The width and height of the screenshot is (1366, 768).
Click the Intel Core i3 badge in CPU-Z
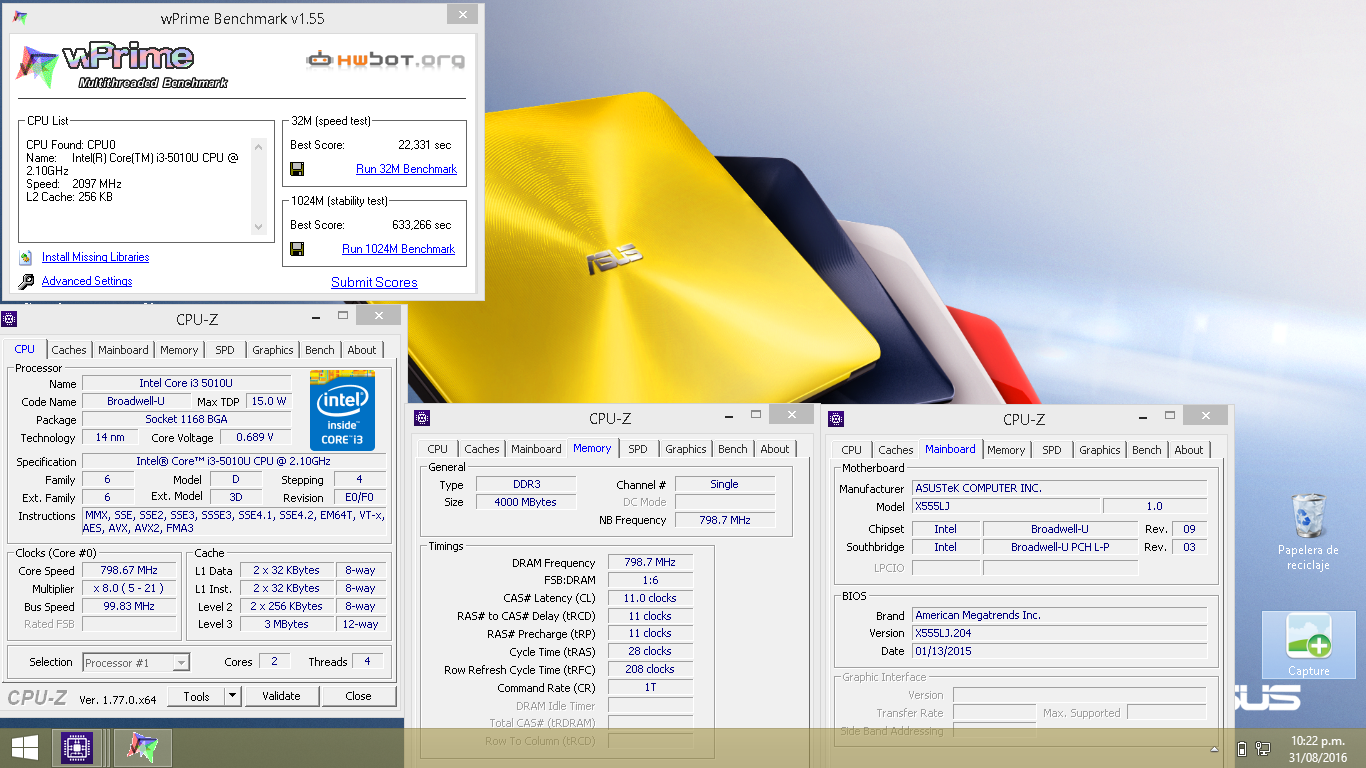pyautogui.click(x=342, y=410)
